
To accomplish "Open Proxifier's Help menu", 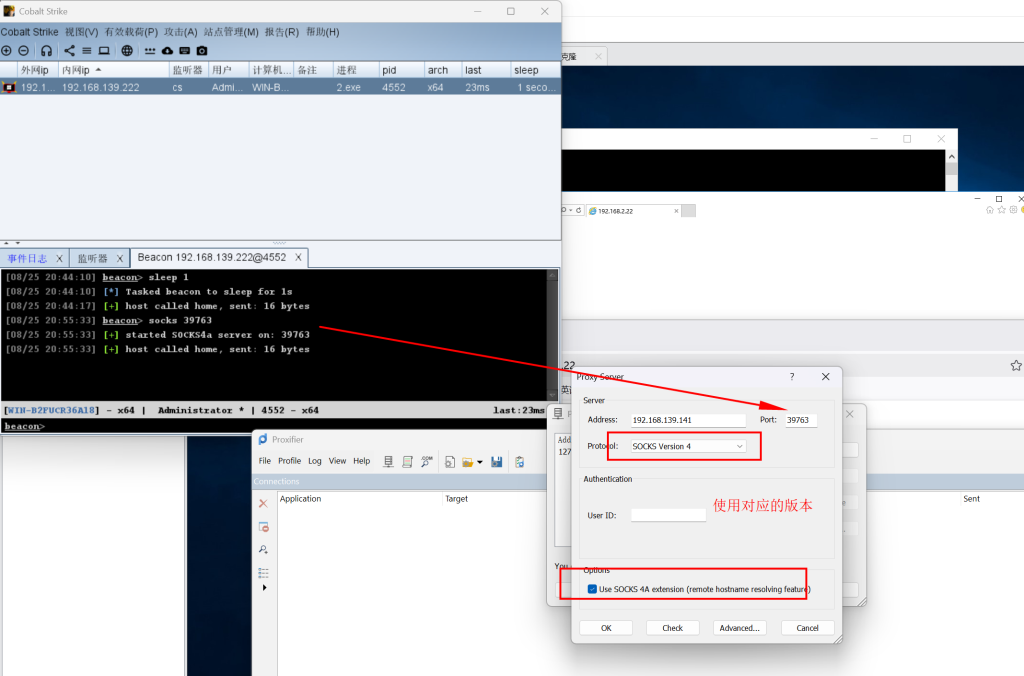I will (362, 461).
